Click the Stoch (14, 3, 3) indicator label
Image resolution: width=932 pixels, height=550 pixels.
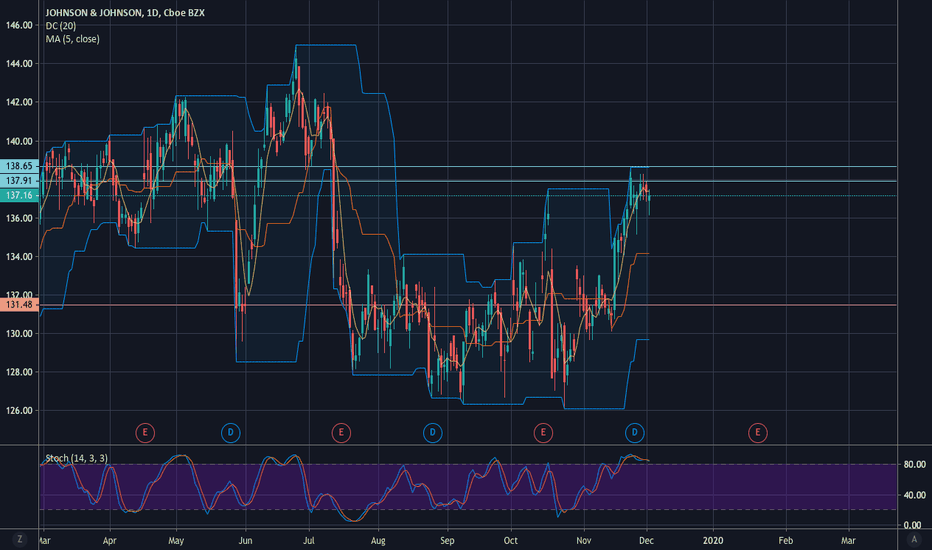[77, 458]
